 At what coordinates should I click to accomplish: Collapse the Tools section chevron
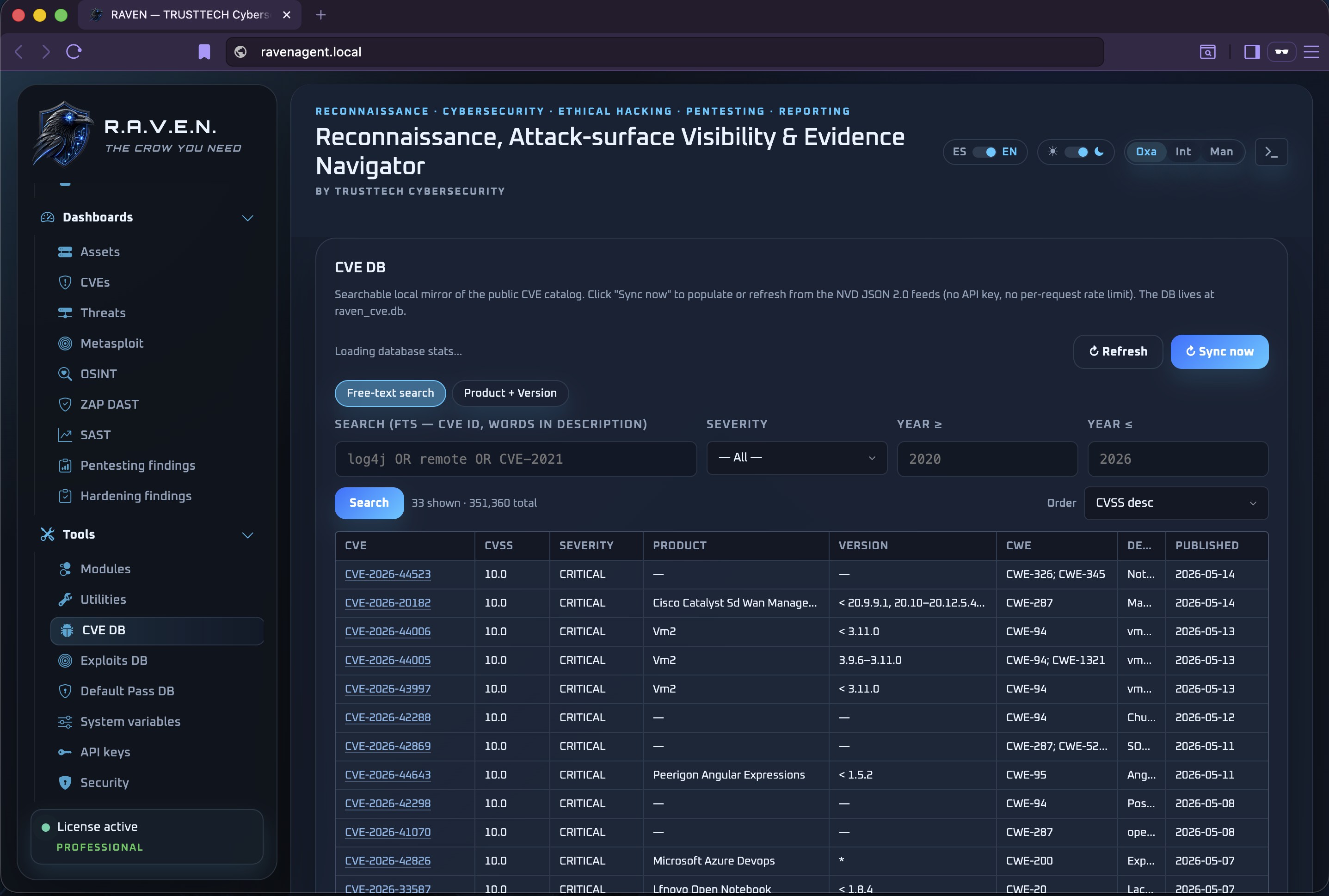pyautogui.click(x=247, y=535)
